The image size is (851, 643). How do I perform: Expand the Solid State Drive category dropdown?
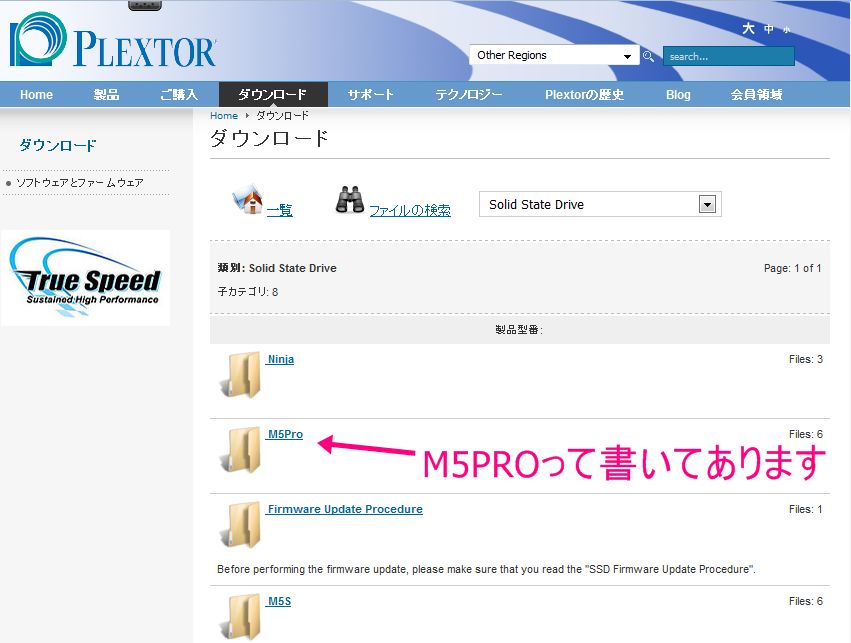pyautogui.click(x=600, y=205)
